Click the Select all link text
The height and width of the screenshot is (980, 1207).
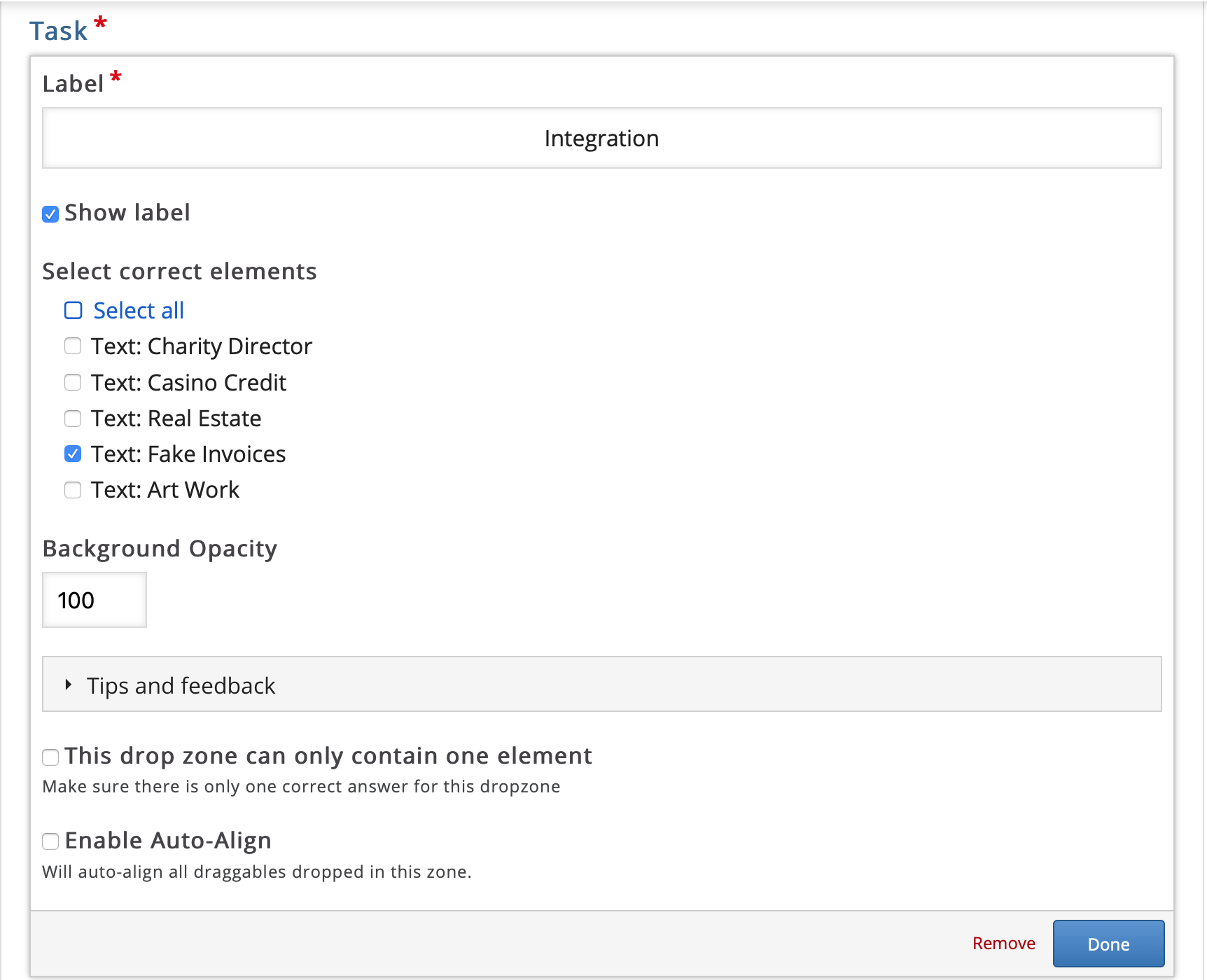139,310
